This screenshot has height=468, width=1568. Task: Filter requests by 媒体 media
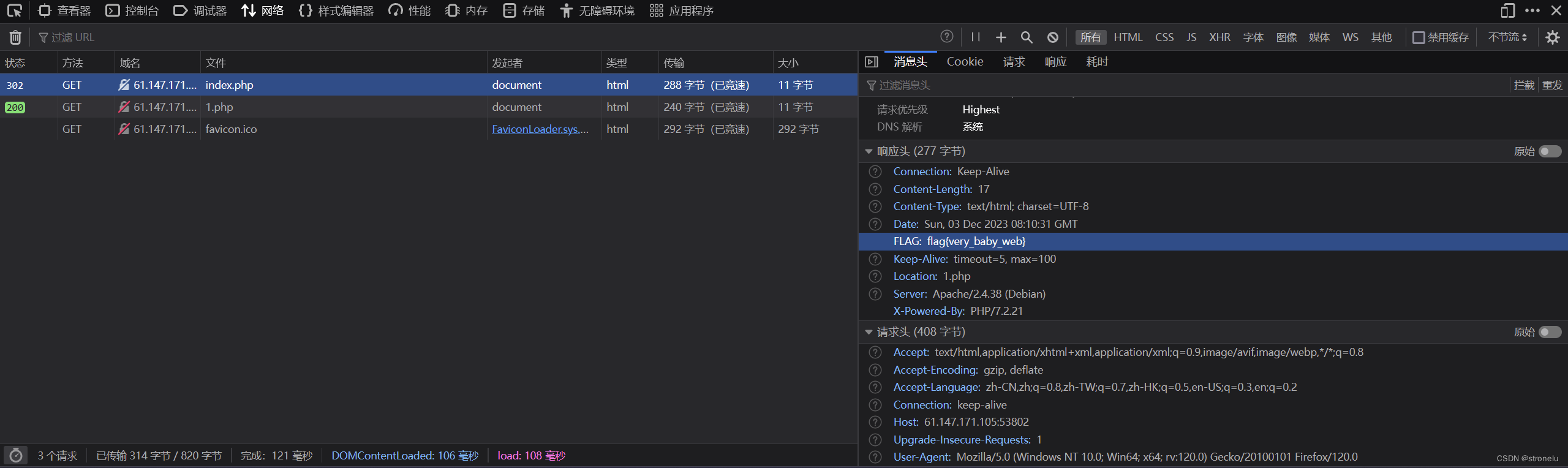1319,37
